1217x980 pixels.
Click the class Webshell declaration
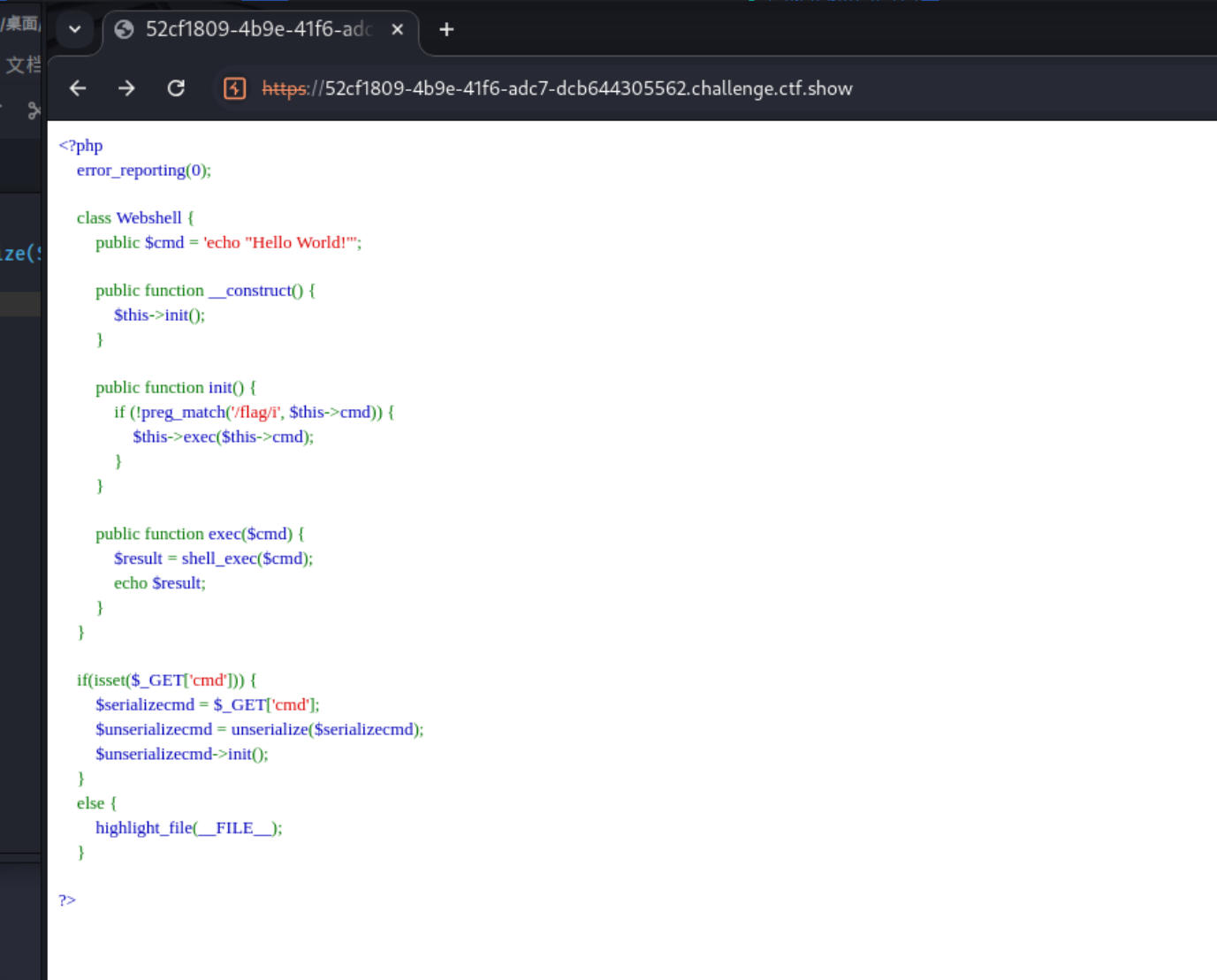tap(134, 217)
